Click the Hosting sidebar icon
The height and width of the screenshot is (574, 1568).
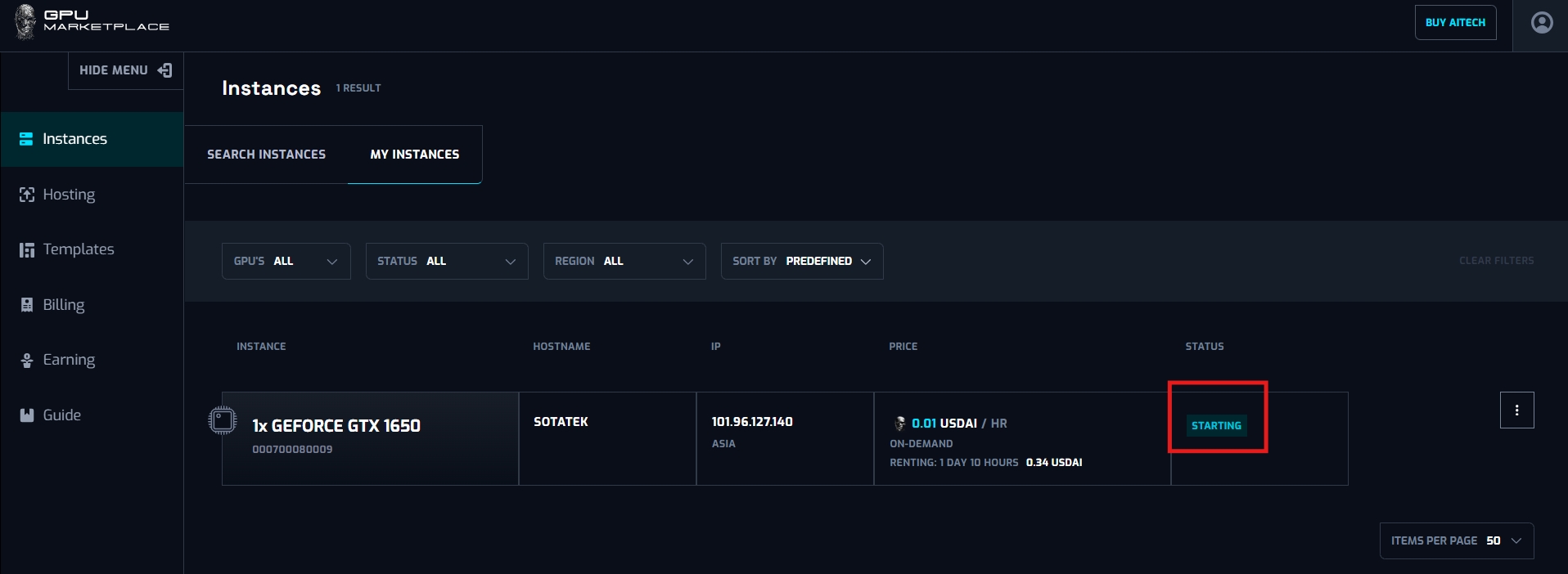(26, 195)
